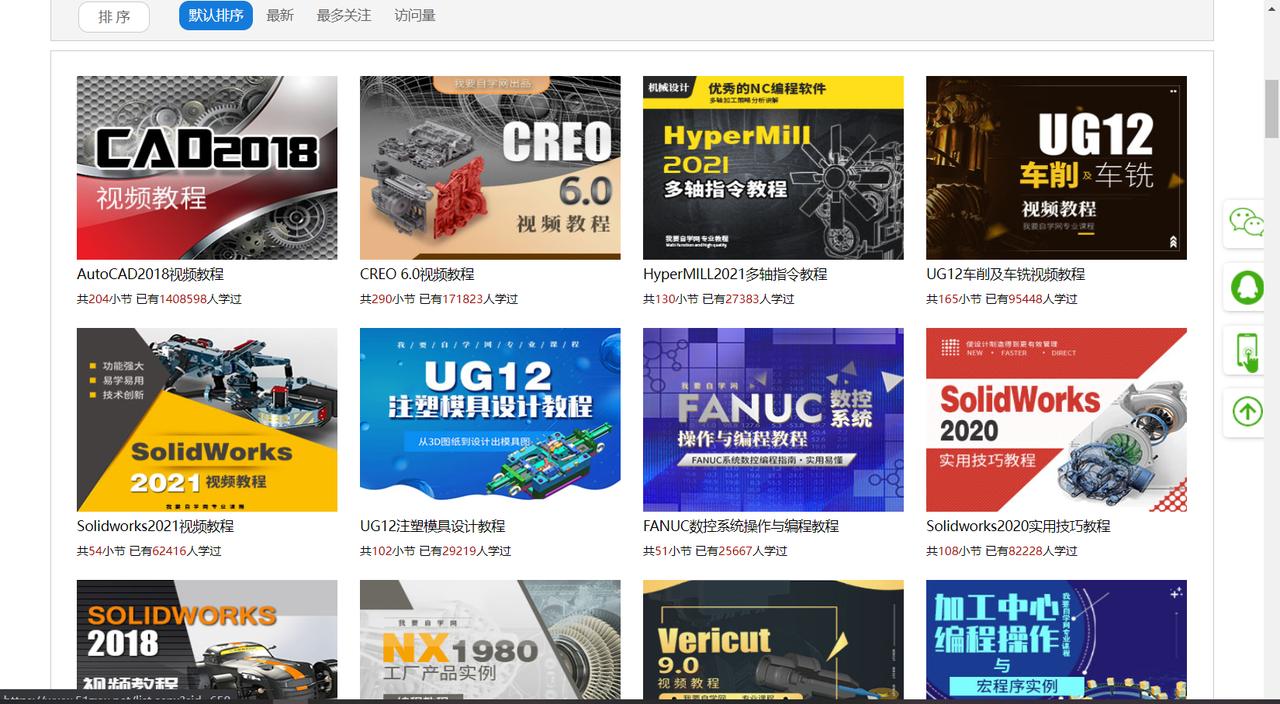Sort the list by 访问量
Screen dimensions: 1280x704
coord(413,16)
